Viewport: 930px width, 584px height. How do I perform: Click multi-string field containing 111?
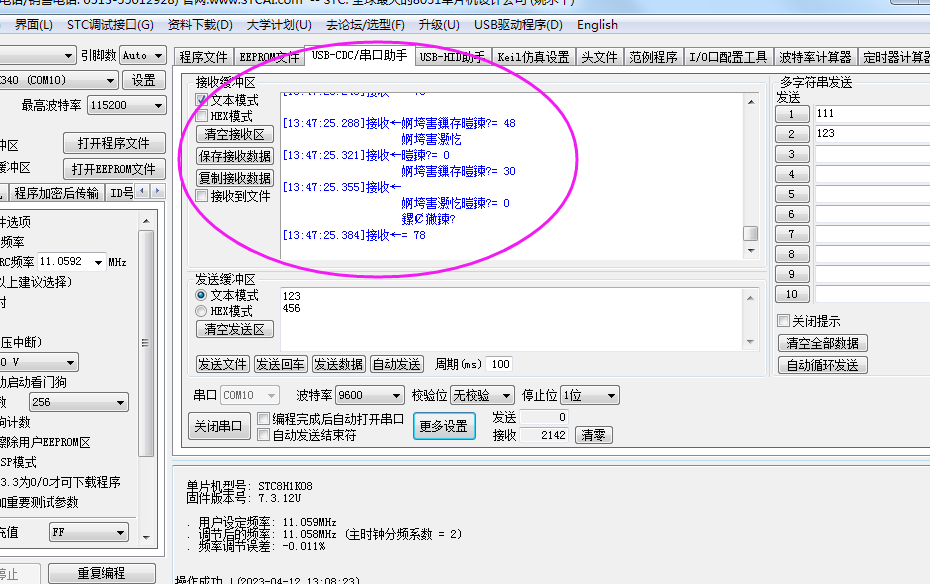[872, 114]
